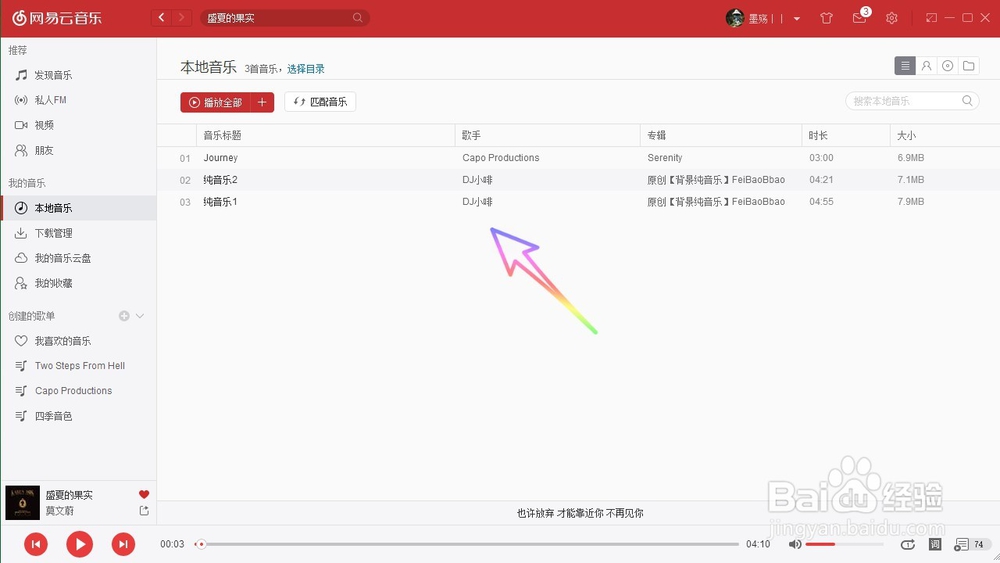Sort by album column (专辑)
Image resolution: width=1000 pixels, height=563 pixels.
coord(656,135)
